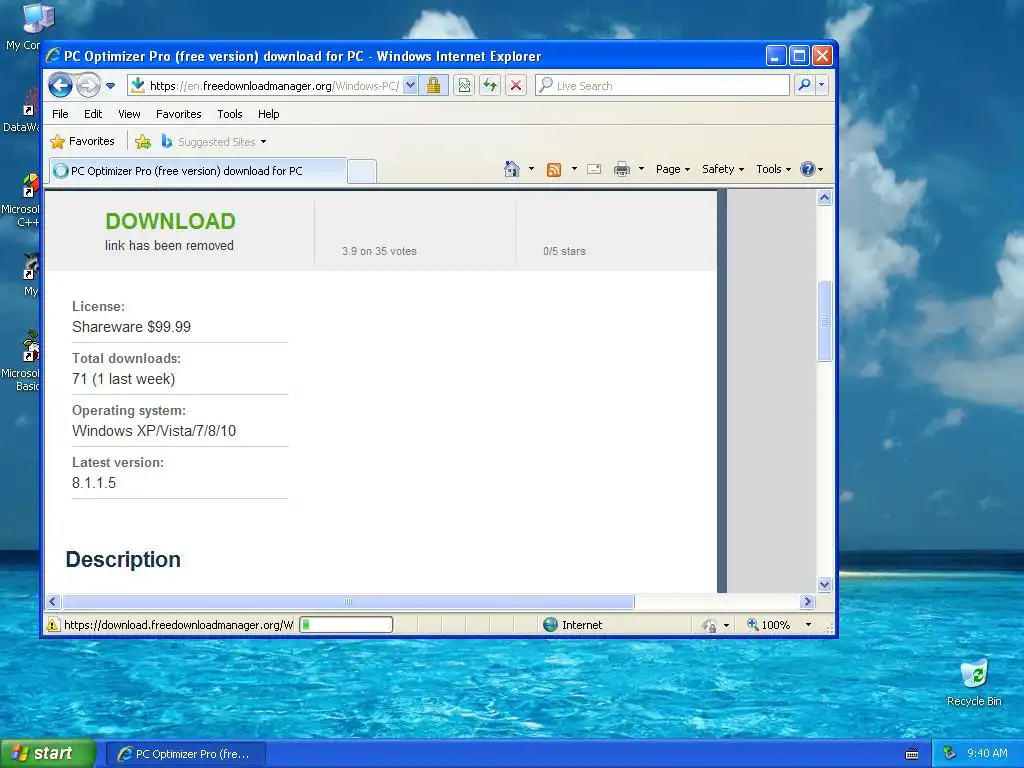Click '71 (1 last week)' downloads text
Screen dimensions: 1024x768
(123, 379)
